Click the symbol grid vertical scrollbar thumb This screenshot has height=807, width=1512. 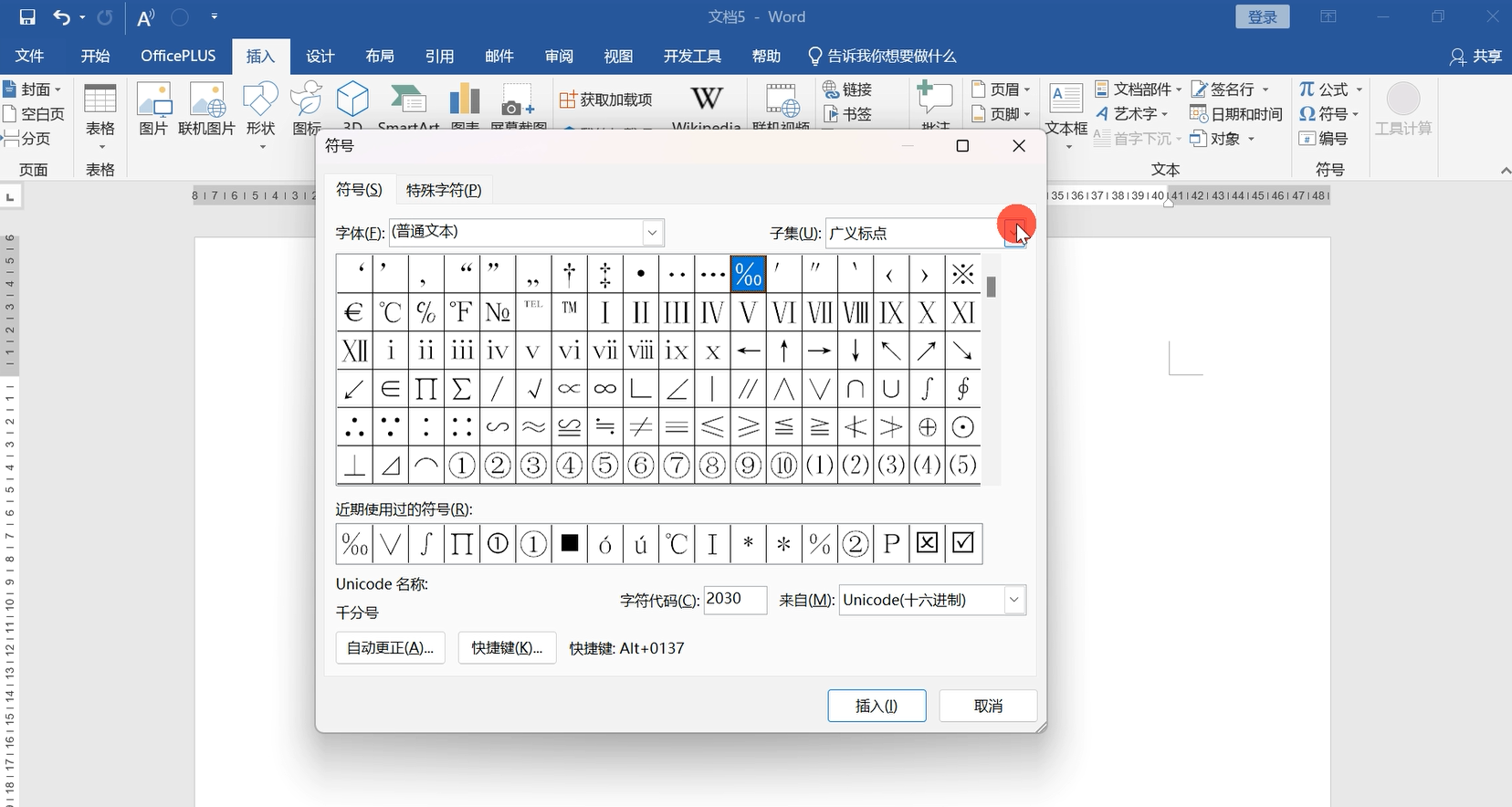pos(991,287)
